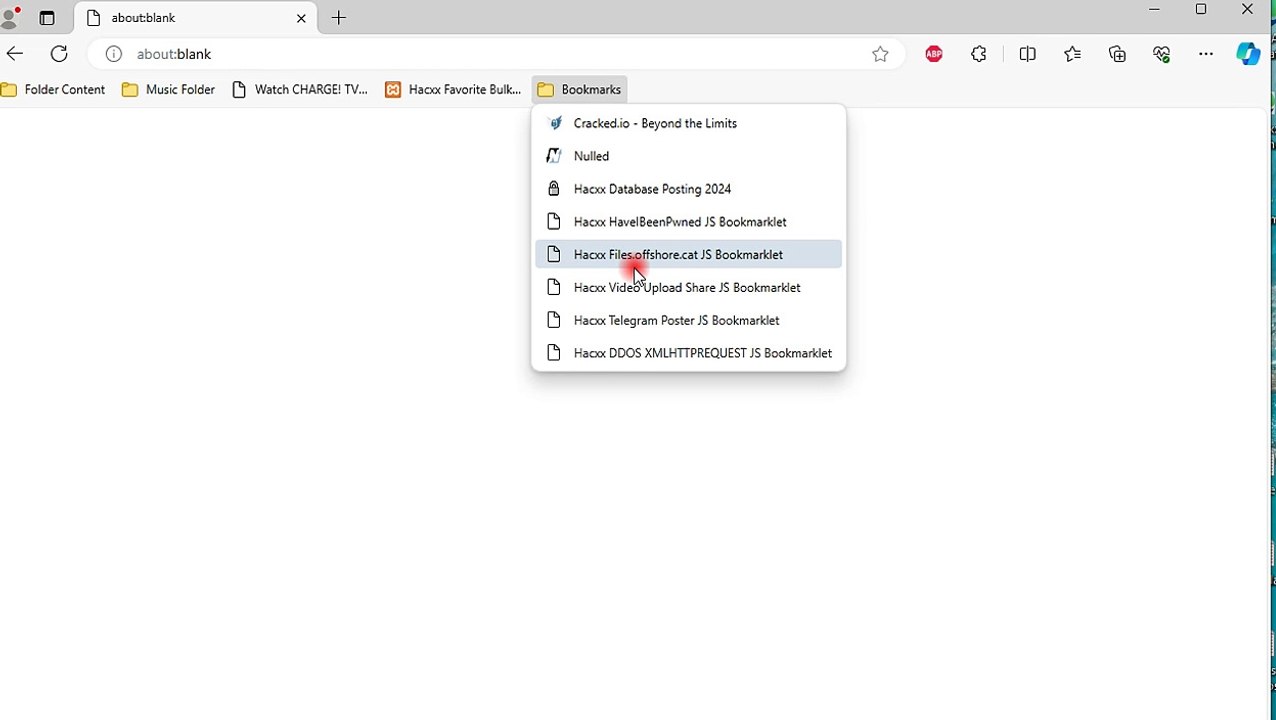1276x720 pixels.
Task: Open Cracked.io - Beyond the Limits entry
Action: pyautogui.click(x=689, y=123)
